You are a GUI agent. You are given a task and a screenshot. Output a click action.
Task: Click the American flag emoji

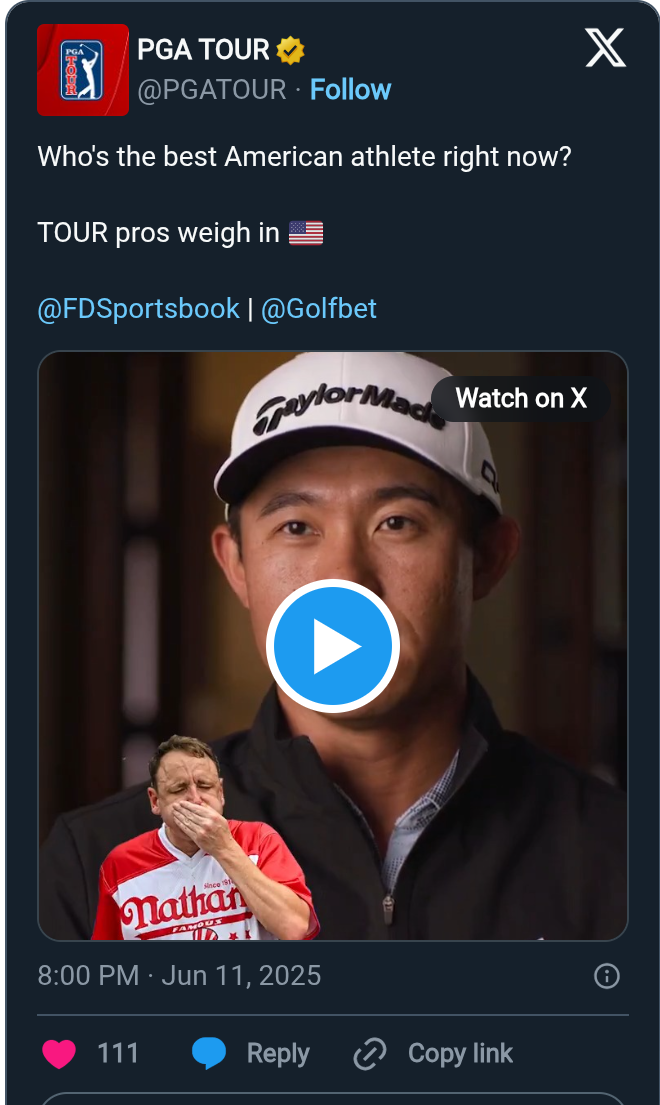click(x=306, y=233)
